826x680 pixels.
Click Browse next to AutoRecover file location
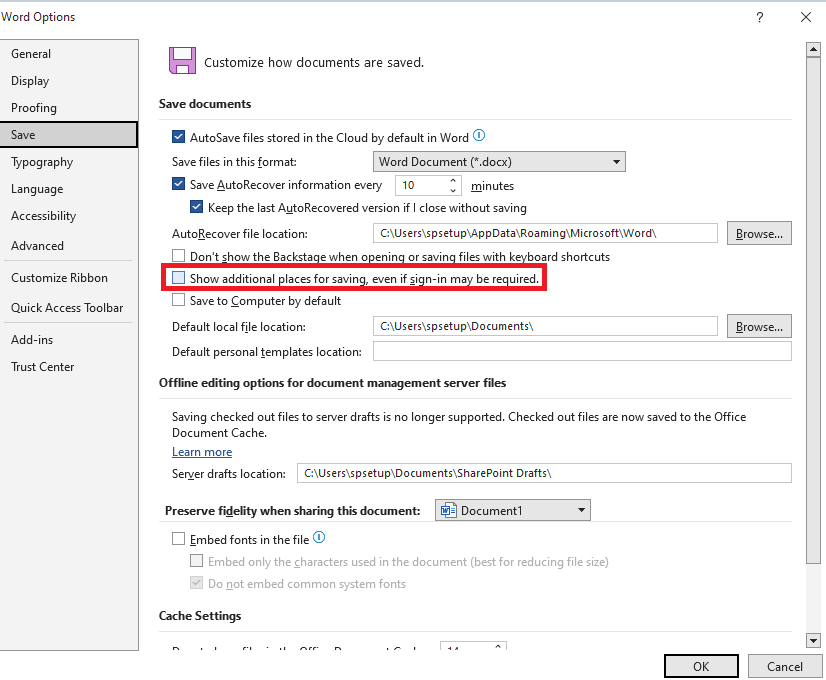point(759,233)
